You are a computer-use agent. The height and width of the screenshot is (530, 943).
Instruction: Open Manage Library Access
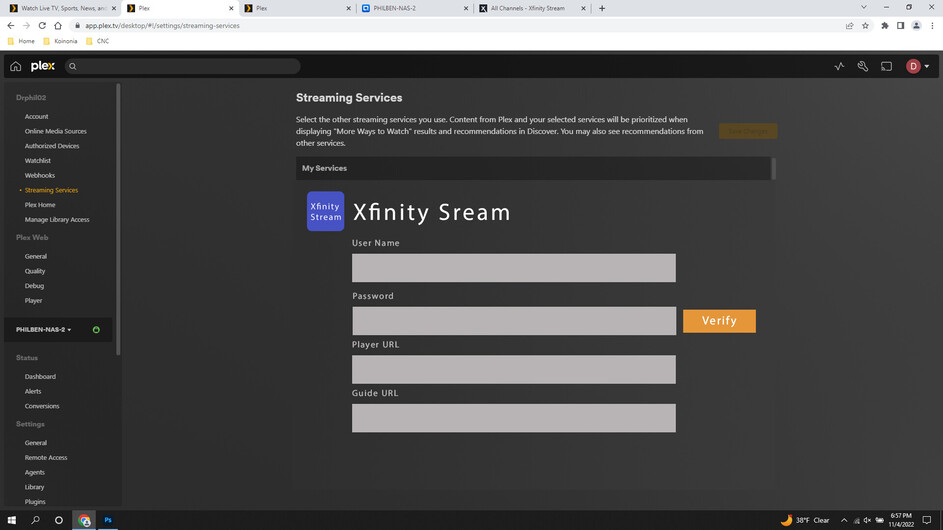point(57,220)
